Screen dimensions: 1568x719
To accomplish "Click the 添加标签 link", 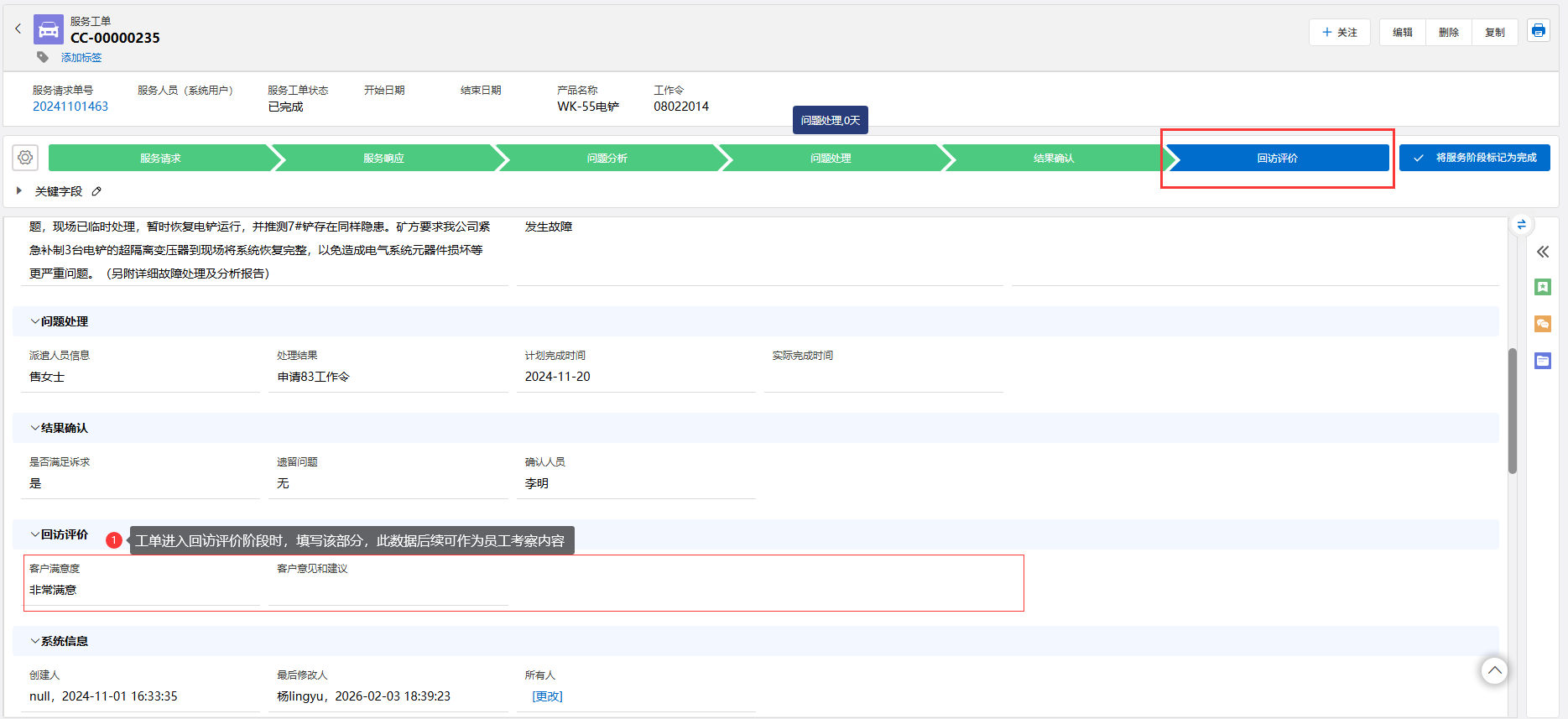I will point(81,58).
